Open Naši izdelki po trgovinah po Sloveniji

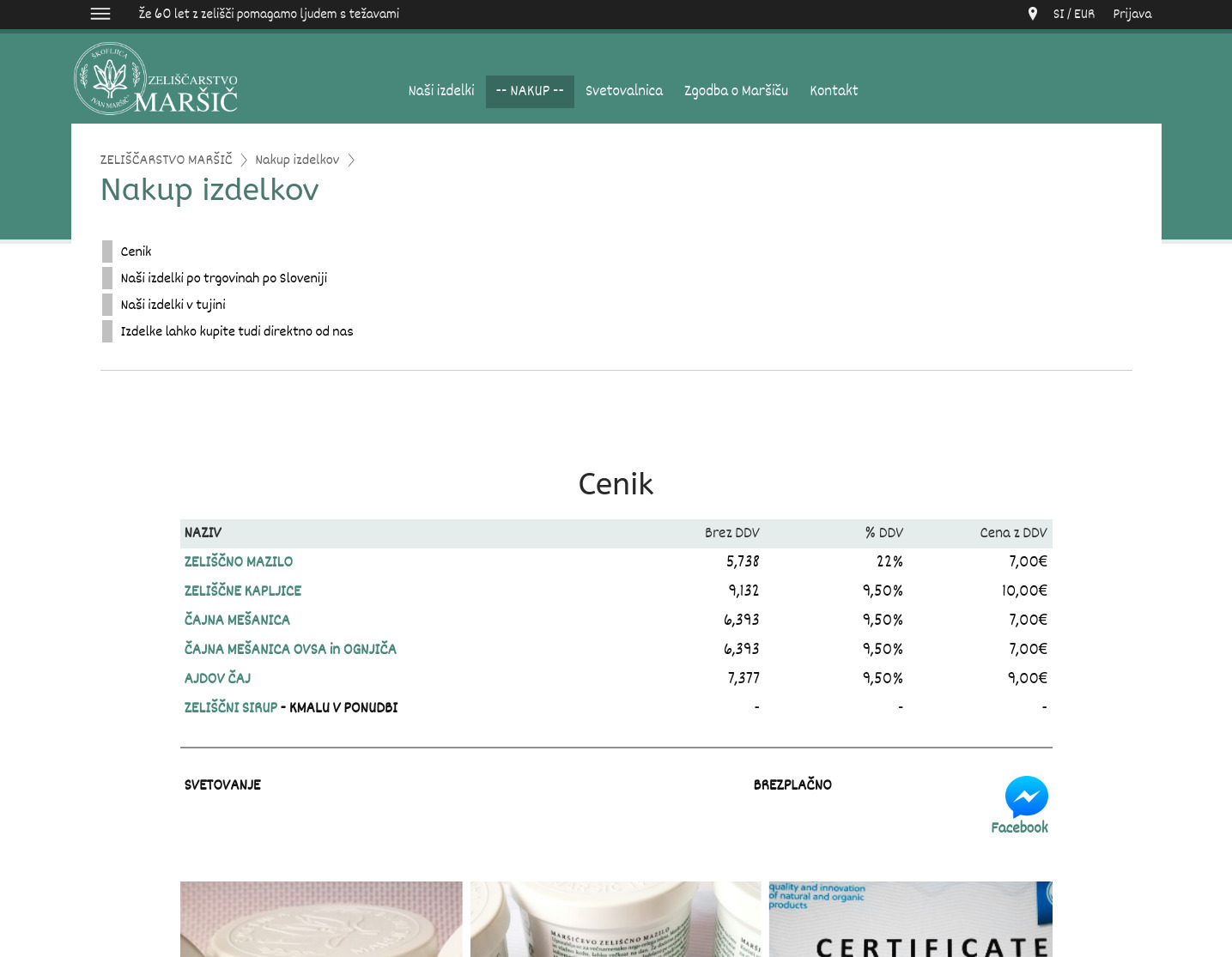pyautogui.click(x=223, y=278)
